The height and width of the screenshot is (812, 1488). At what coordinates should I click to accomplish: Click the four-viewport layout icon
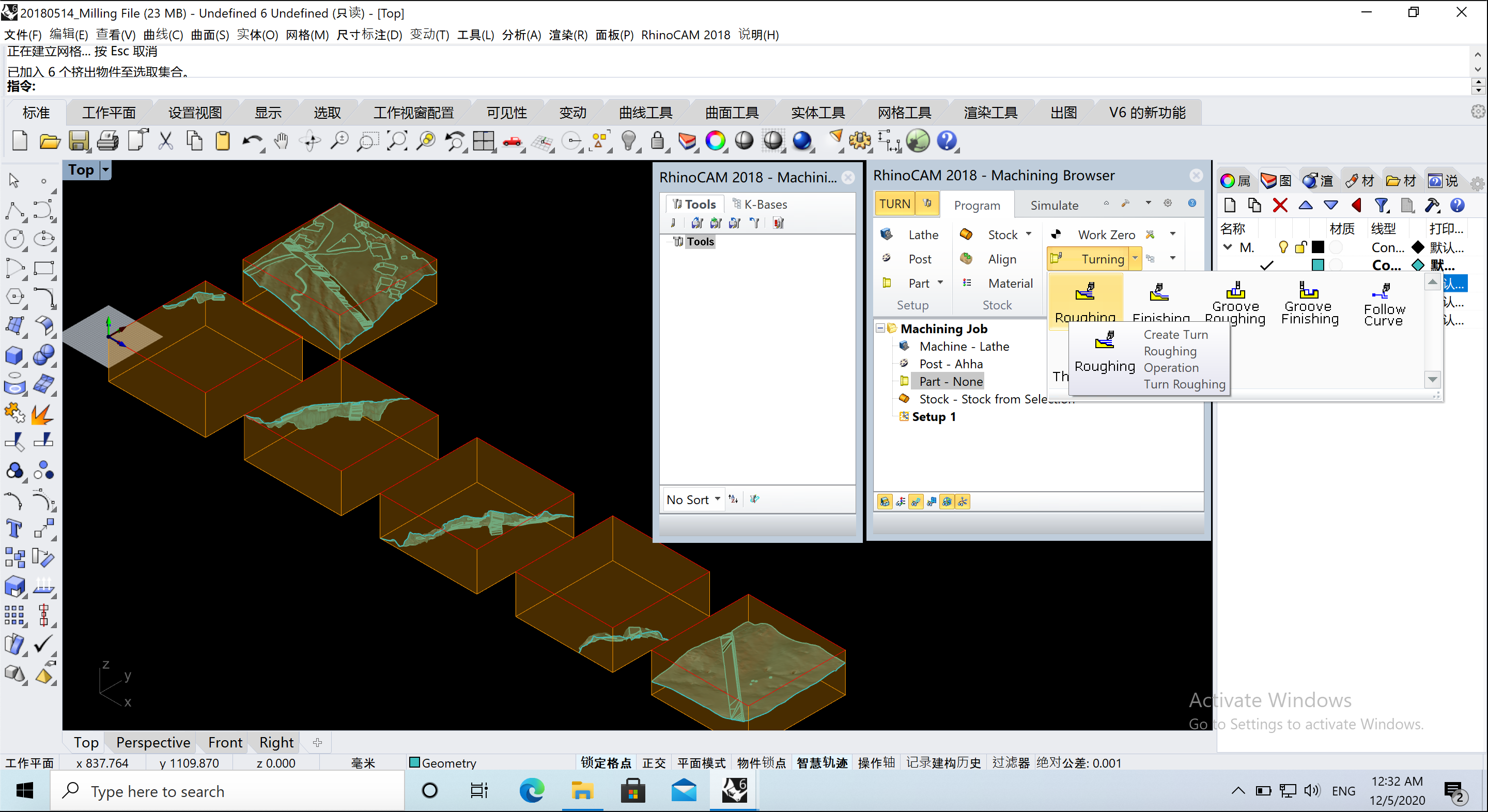pos(484,141)
